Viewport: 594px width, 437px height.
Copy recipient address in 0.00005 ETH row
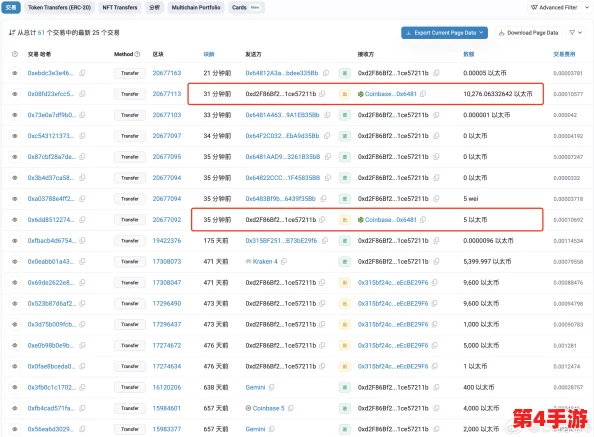pos(436,73)
